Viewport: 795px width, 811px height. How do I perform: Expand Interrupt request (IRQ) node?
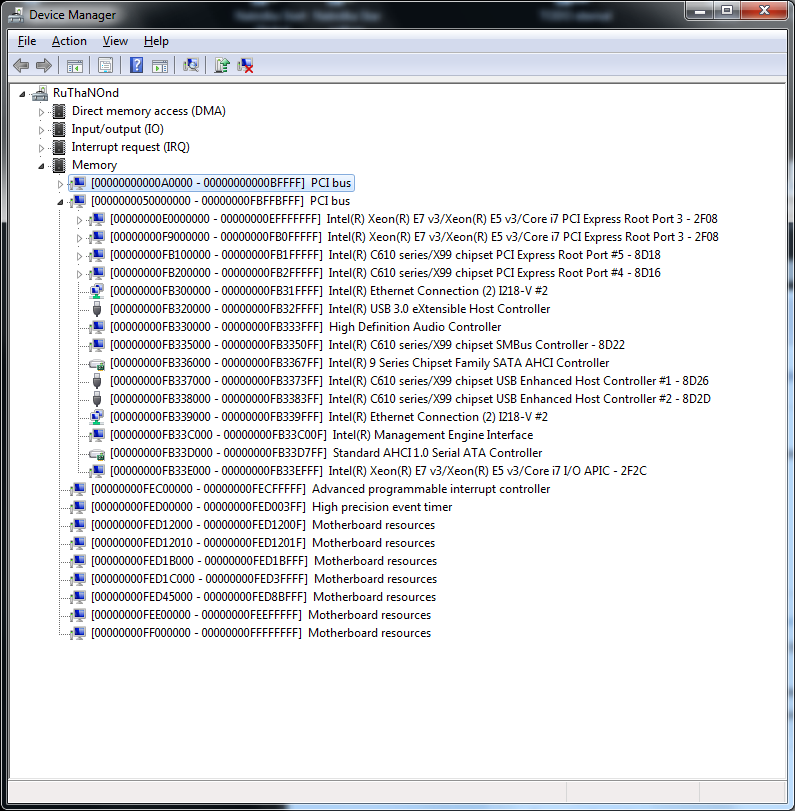(x=41, y=148)
